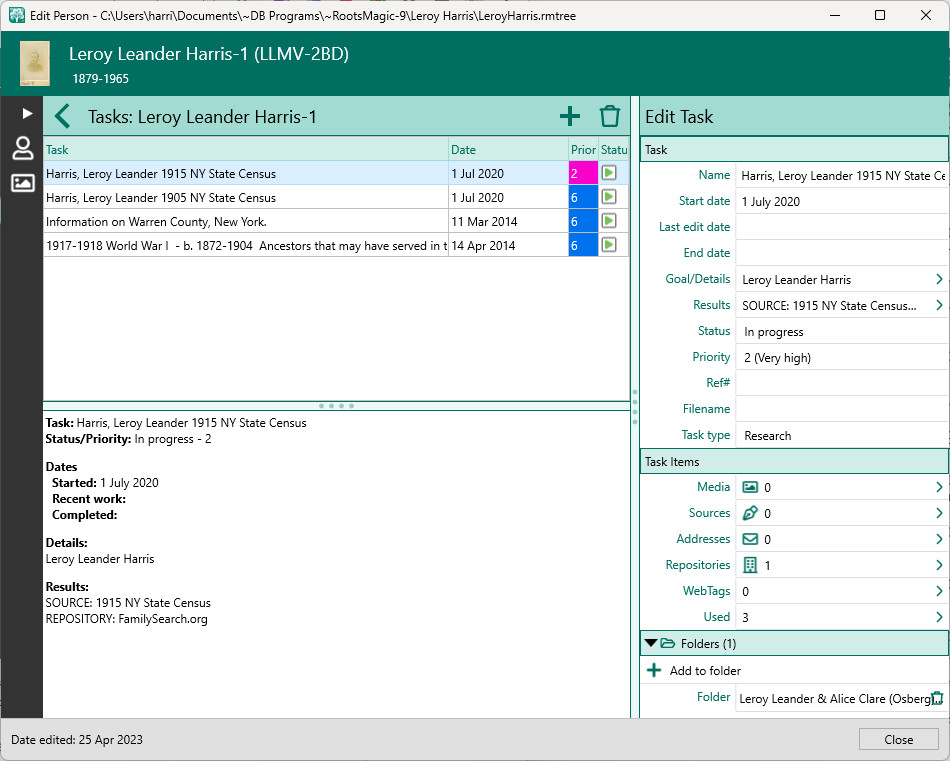
Task: Select the 1917-1918 World War I task row
Action: (245, 245)
